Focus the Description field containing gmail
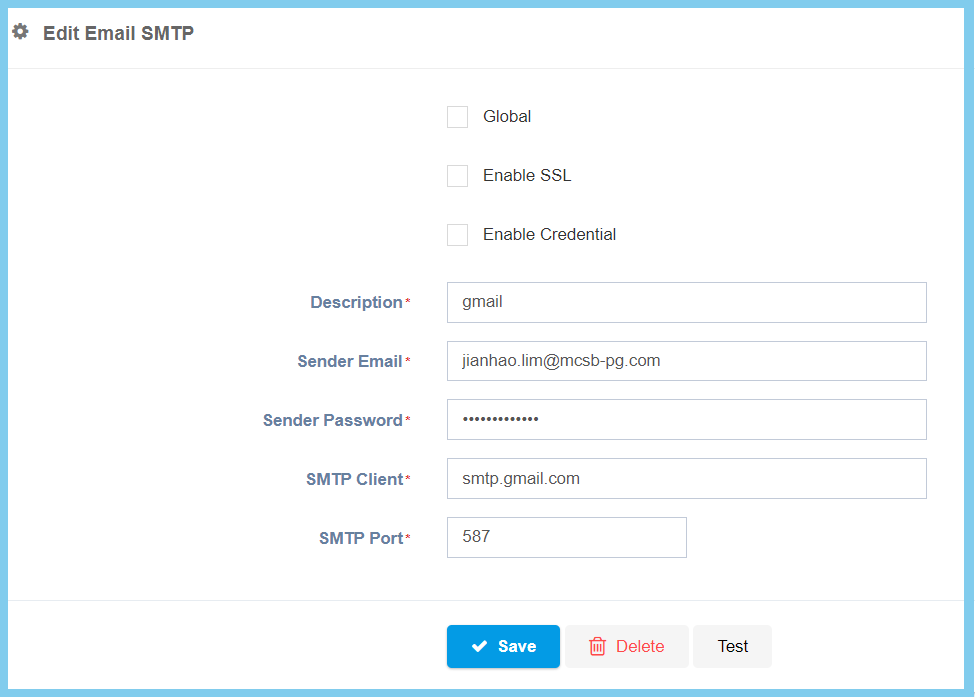Image resolution: width=975 pixels, height=697 pixels. click(686, 302)
